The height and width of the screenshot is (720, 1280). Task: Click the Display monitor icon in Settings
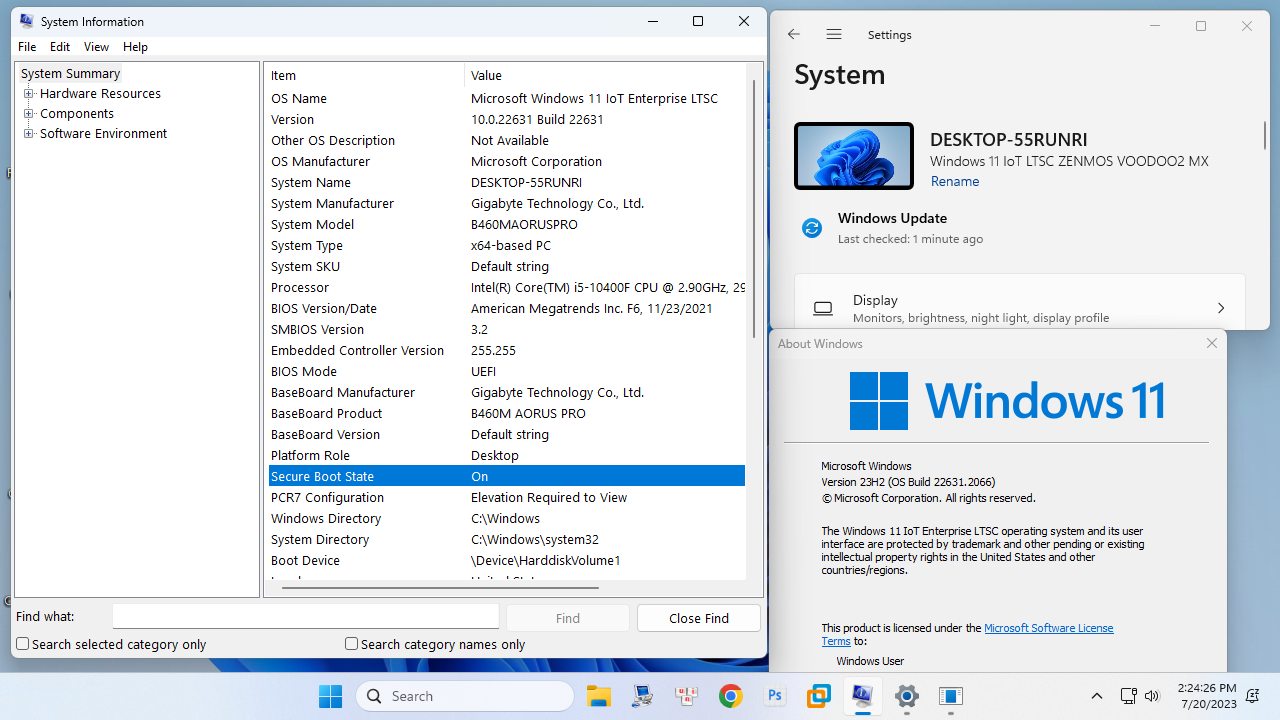pyautogui.click(x=823, y=308)
